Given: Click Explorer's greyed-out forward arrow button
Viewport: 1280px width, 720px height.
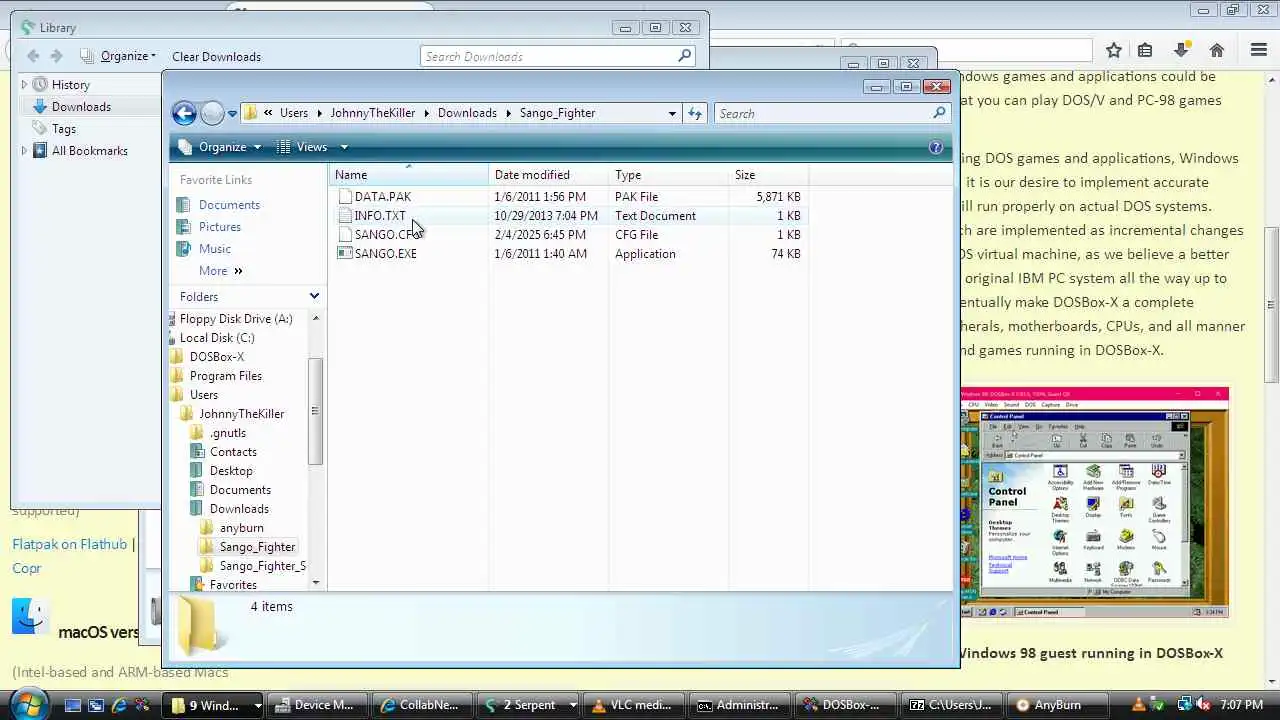Looking at the screenshot, I should pyautogui.click(x=212, y=113).
